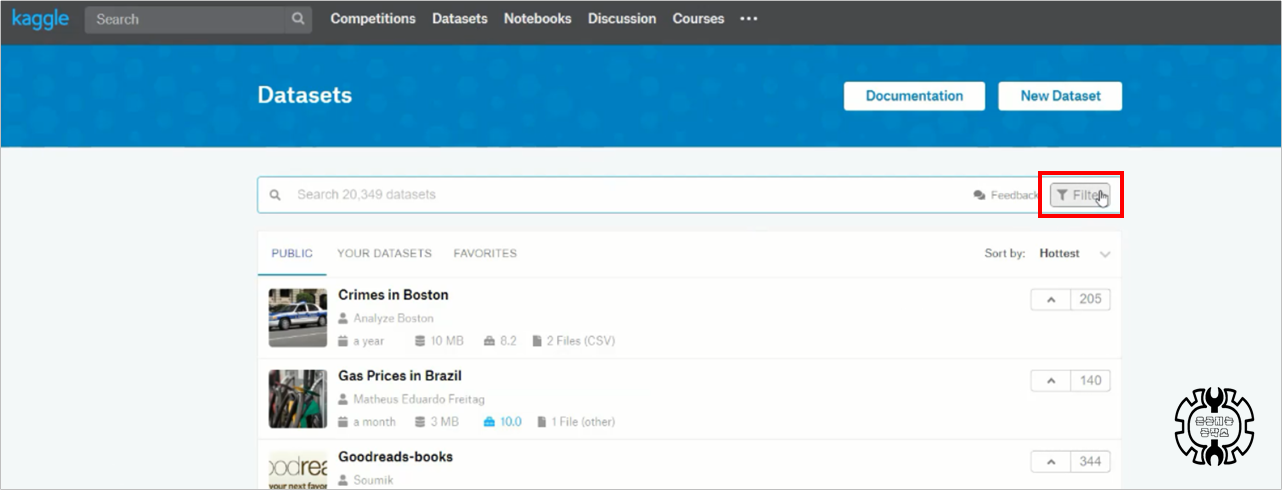Image resolution: width=1282 pixels, height=490 pixels.
Task: Click the 344 vote count
Action: (1090, 462)
